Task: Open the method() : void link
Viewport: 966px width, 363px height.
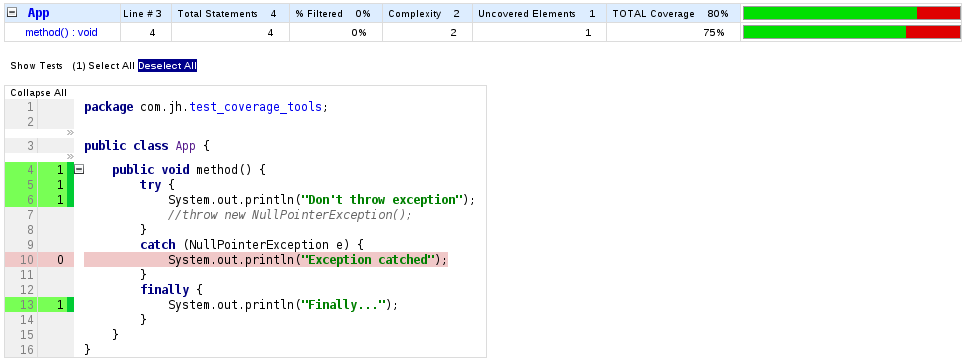Action: [x=61, y=33]
